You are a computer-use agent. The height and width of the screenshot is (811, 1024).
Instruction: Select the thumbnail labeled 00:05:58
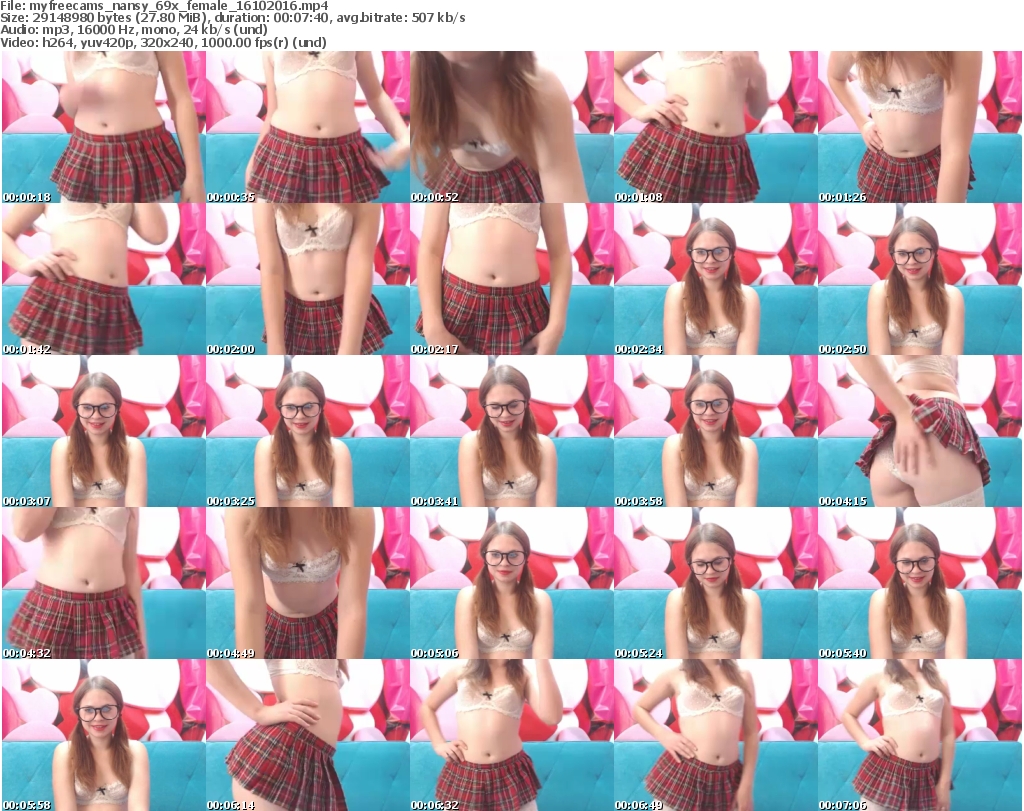103,735
